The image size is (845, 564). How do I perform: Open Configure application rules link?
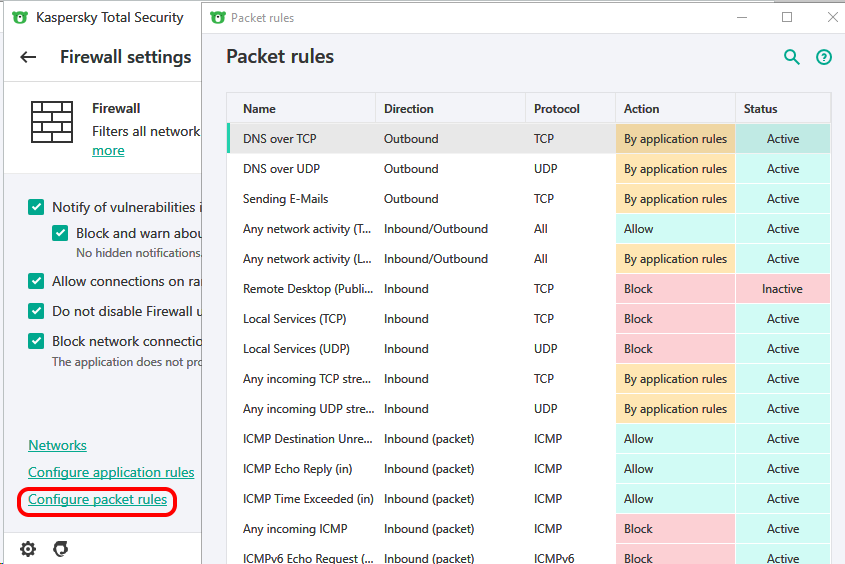click(x=111, y=472)
